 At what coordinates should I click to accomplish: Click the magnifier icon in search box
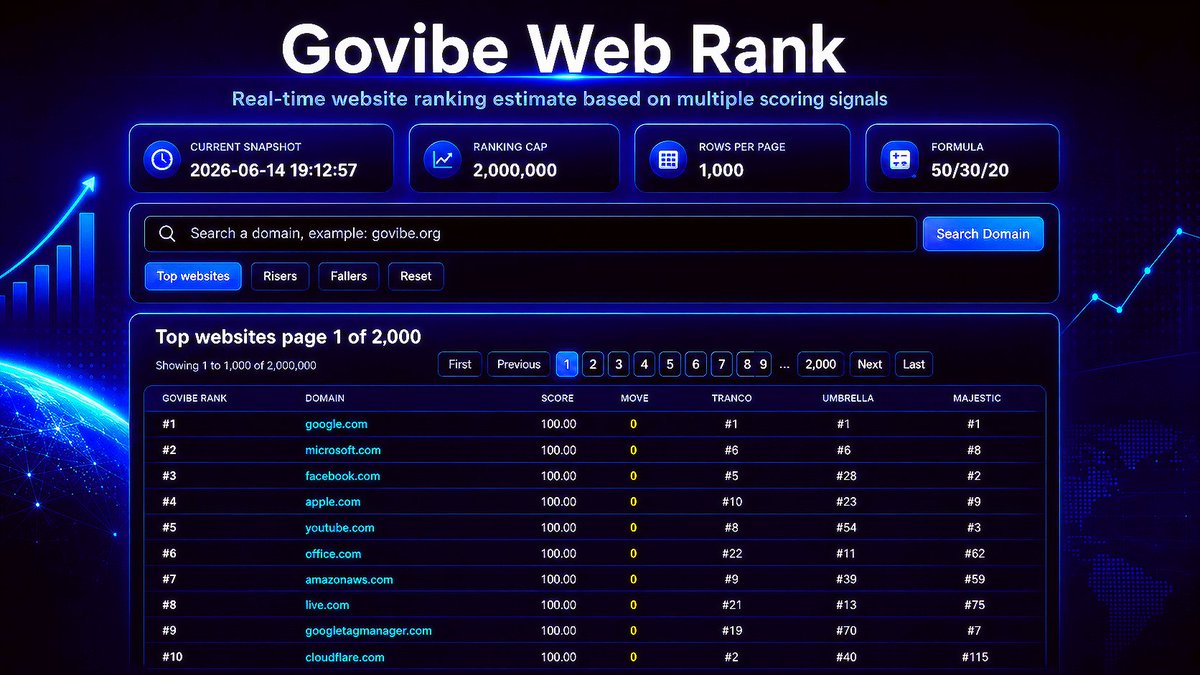click(x=167, y=234)
